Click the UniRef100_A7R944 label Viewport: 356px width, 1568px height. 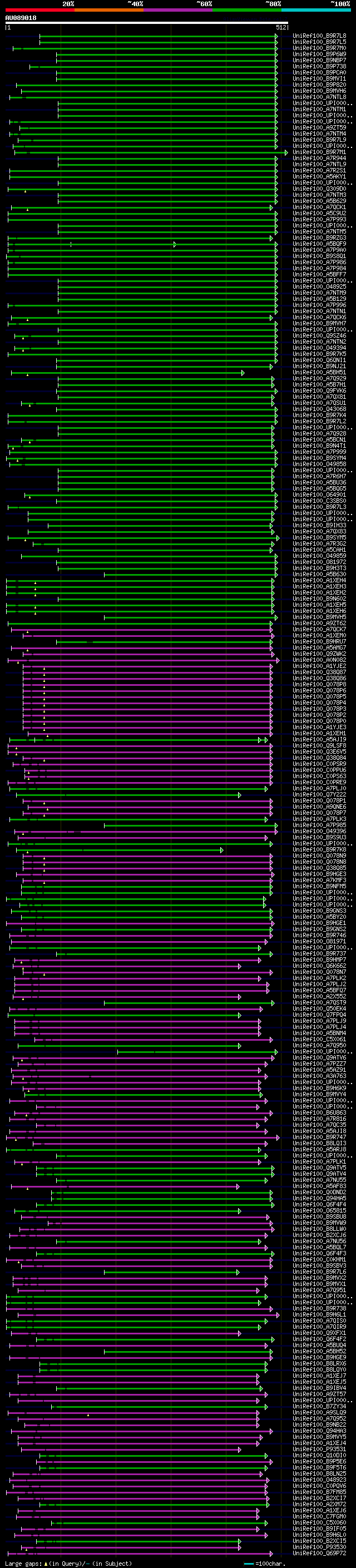point(319,159)
